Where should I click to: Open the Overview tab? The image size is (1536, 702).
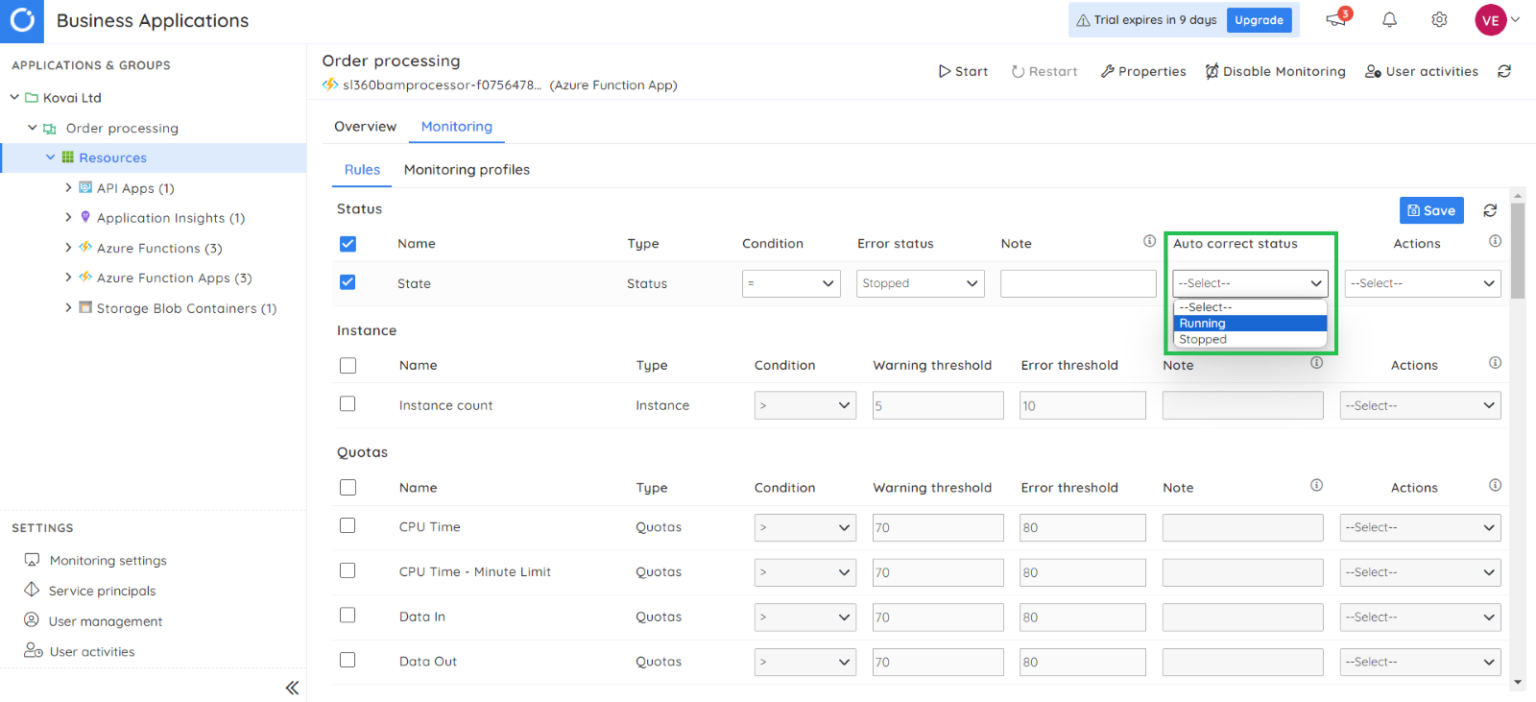coord(365,126)
